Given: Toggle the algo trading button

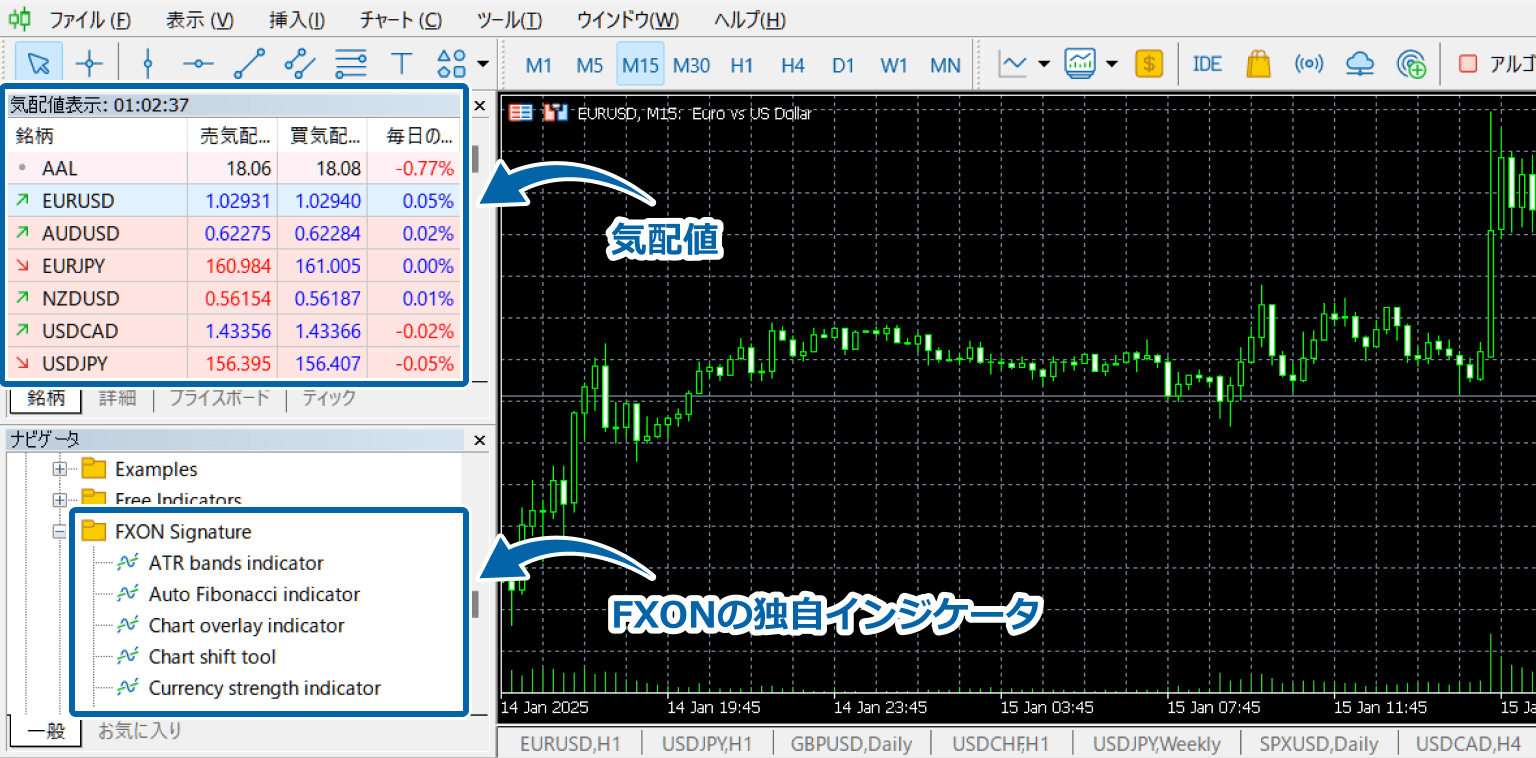Looking at the screenshot, I should coord(1495,64).
